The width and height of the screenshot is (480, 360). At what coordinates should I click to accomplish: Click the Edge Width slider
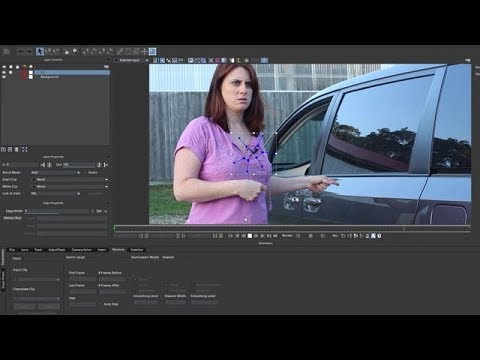point(58,211)
